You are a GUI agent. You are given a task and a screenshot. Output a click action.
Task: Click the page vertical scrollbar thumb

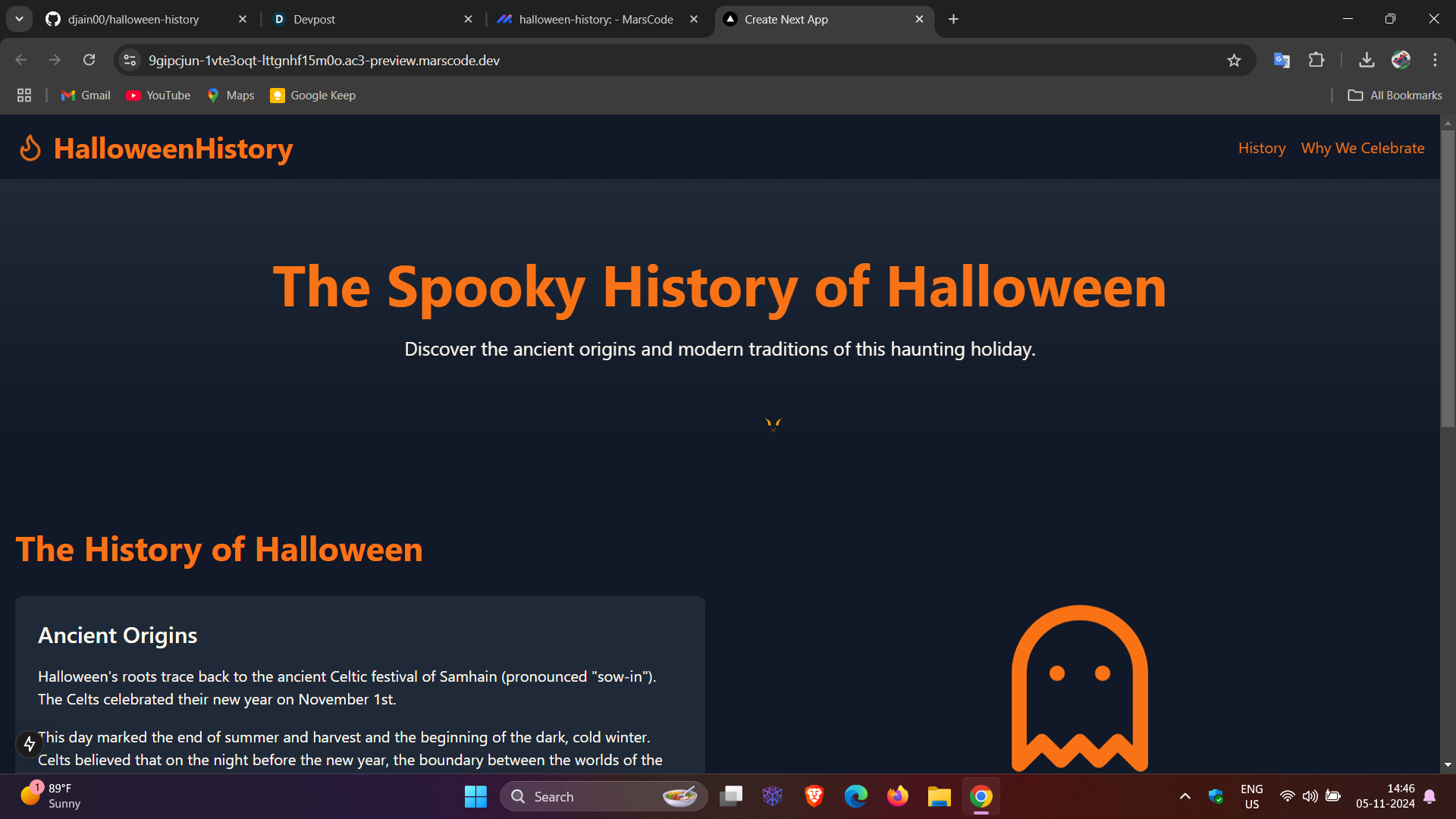click(x=1448, y=277)
